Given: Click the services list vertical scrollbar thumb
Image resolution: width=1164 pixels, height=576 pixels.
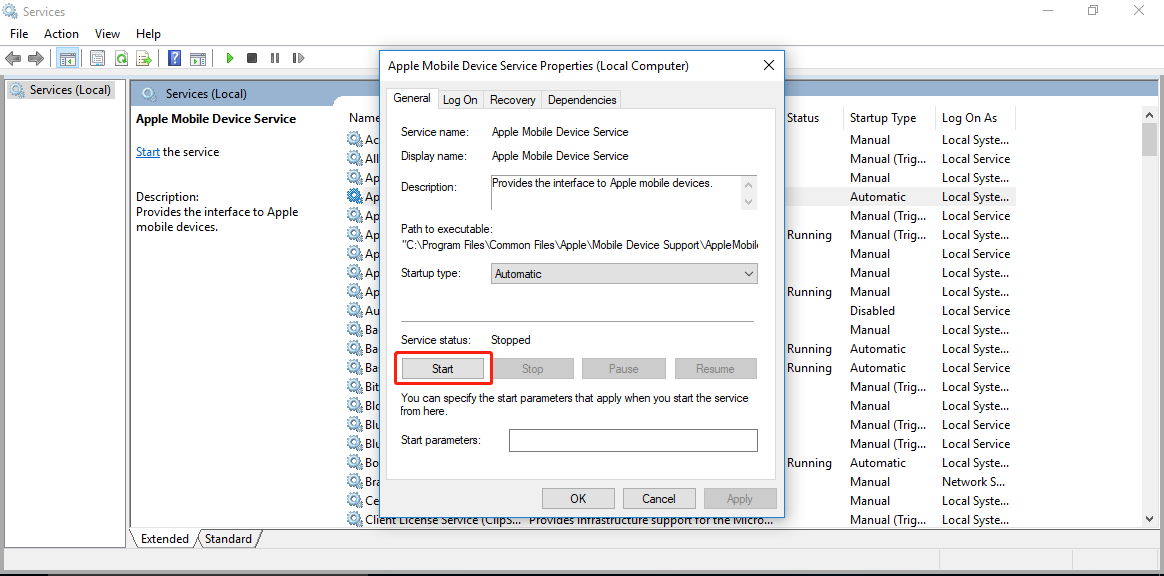Looking at the screenshot, I should click(x=1149, y=140).
